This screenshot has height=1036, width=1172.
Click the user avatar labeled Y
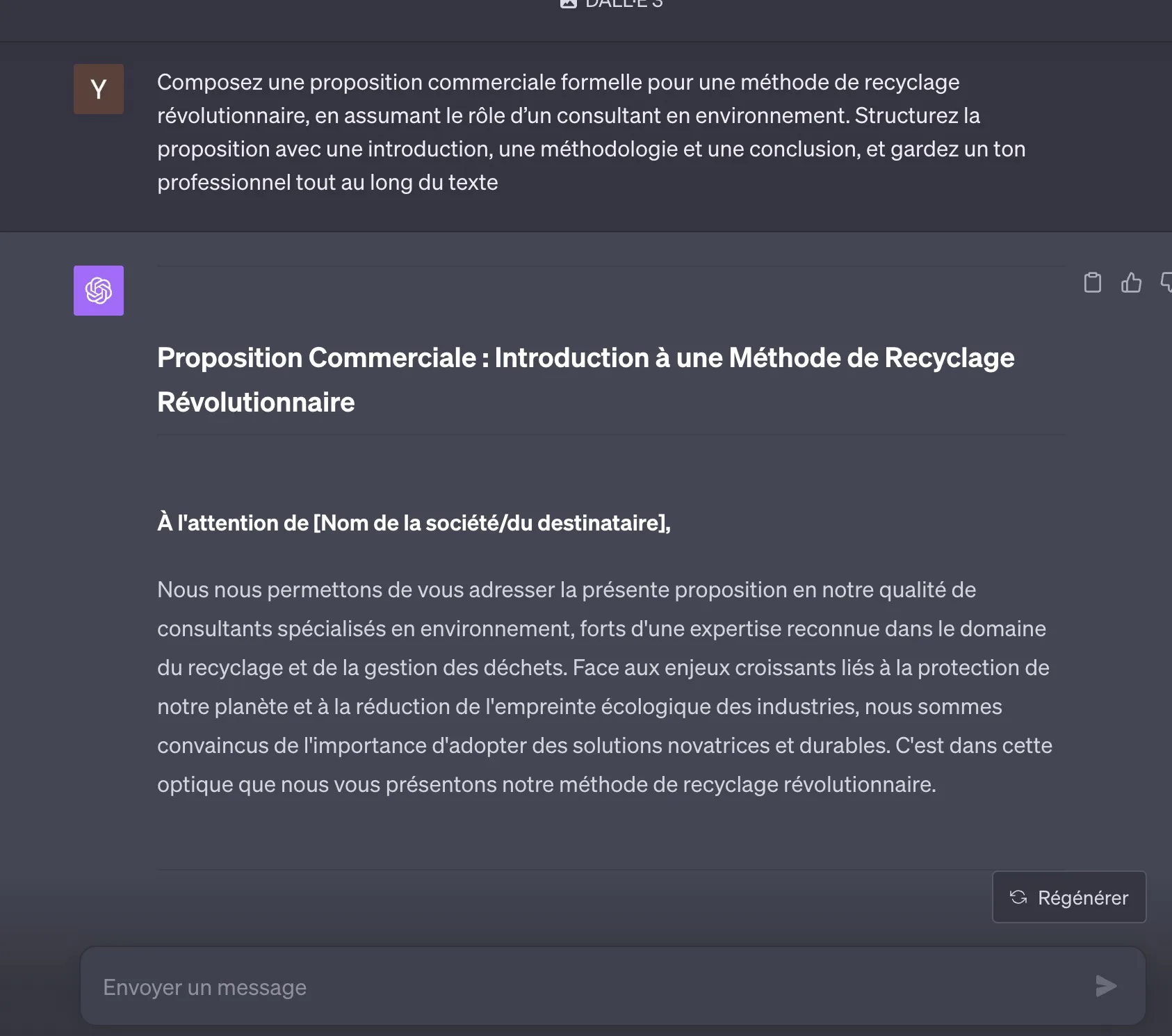[x=99, y=89]
